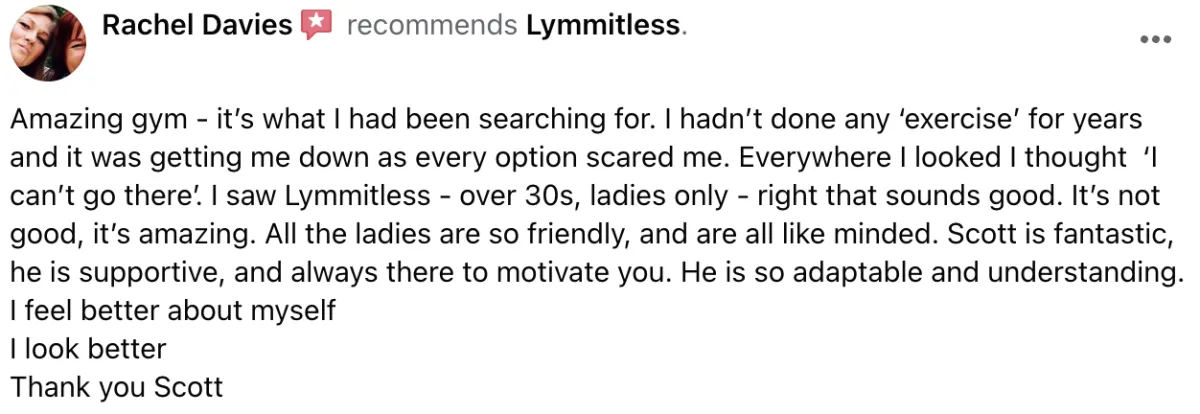Click the 'I look better' line
This screenshot has width=1200, height=414.
point(88,349)
